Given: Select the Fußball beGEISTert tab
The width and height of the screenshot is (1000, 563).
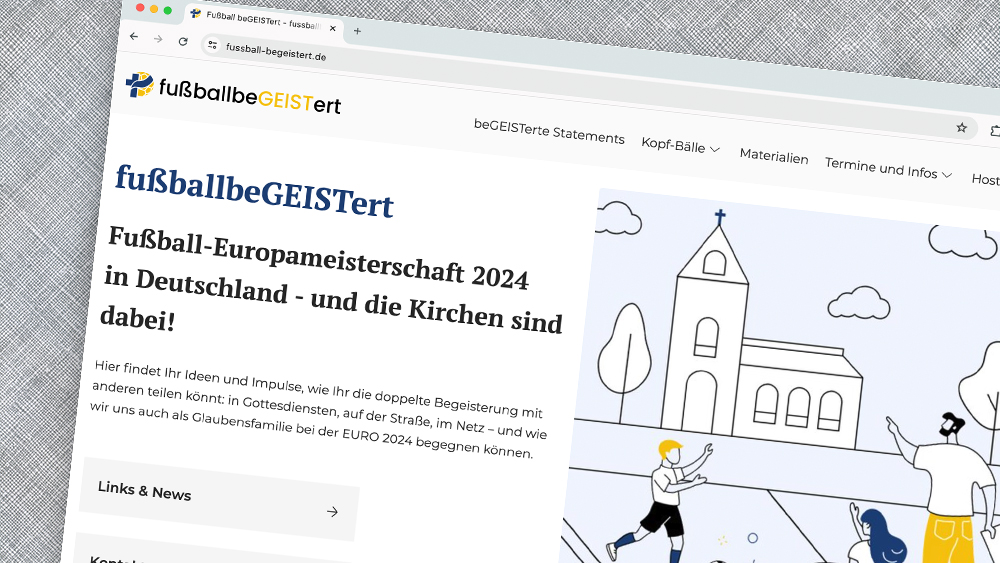Looking at the screenshot, I should pos(265,21).
